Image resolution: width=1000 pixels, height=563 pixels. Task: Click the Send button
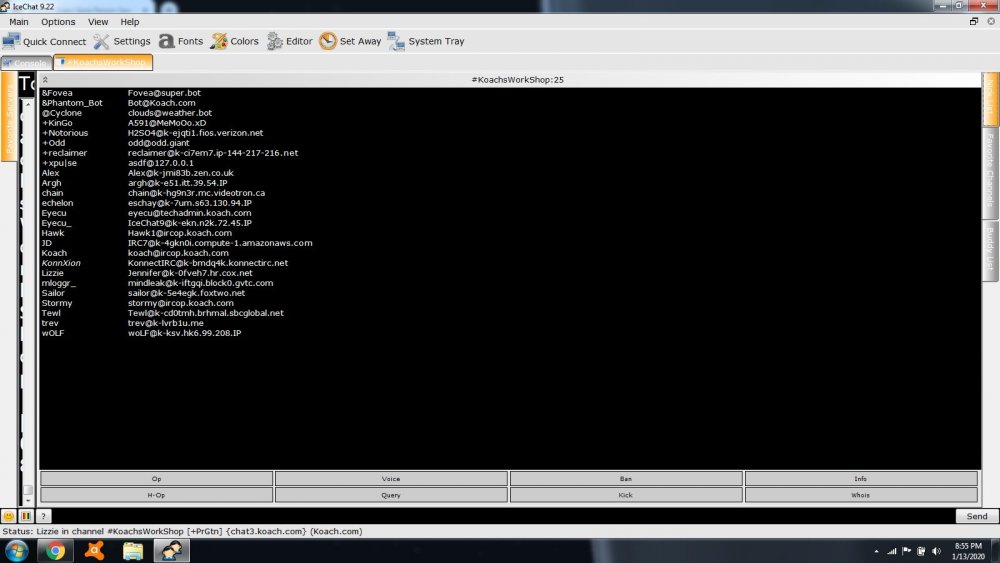pos(976,516)
